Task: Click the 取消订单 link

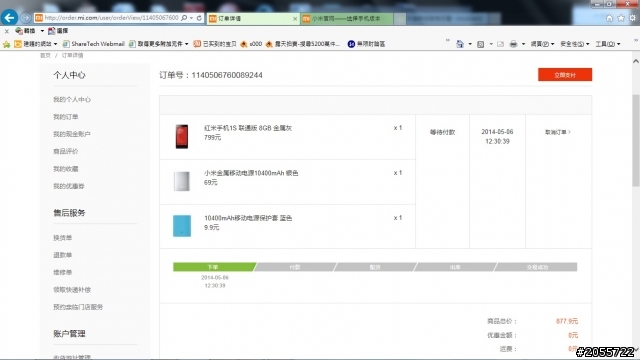Action: click(558, 132)
